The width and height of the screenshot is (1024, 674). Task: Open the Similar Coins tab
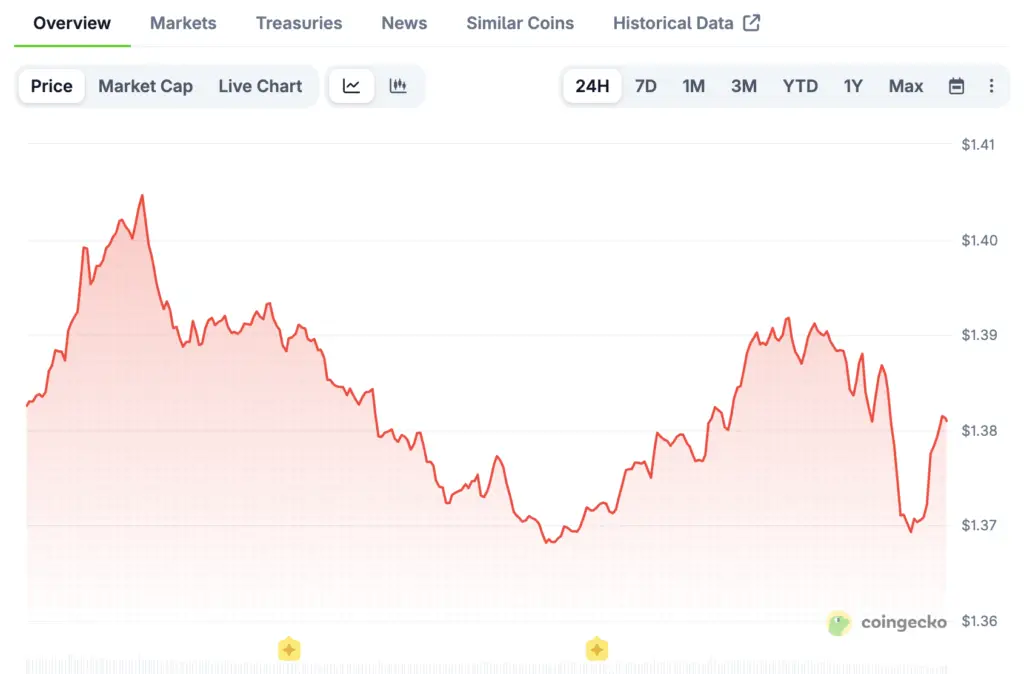coord(520,23)
